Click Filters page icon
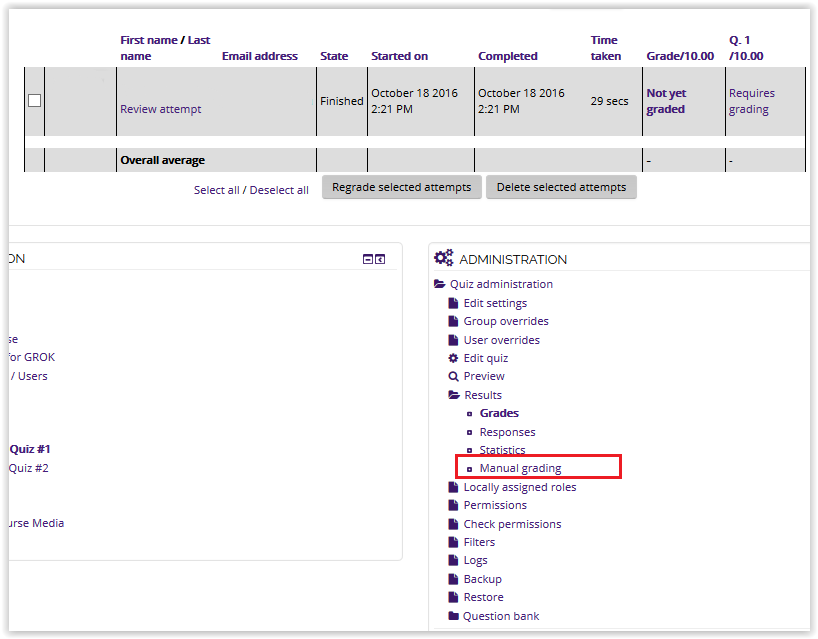 click(453, 542)
